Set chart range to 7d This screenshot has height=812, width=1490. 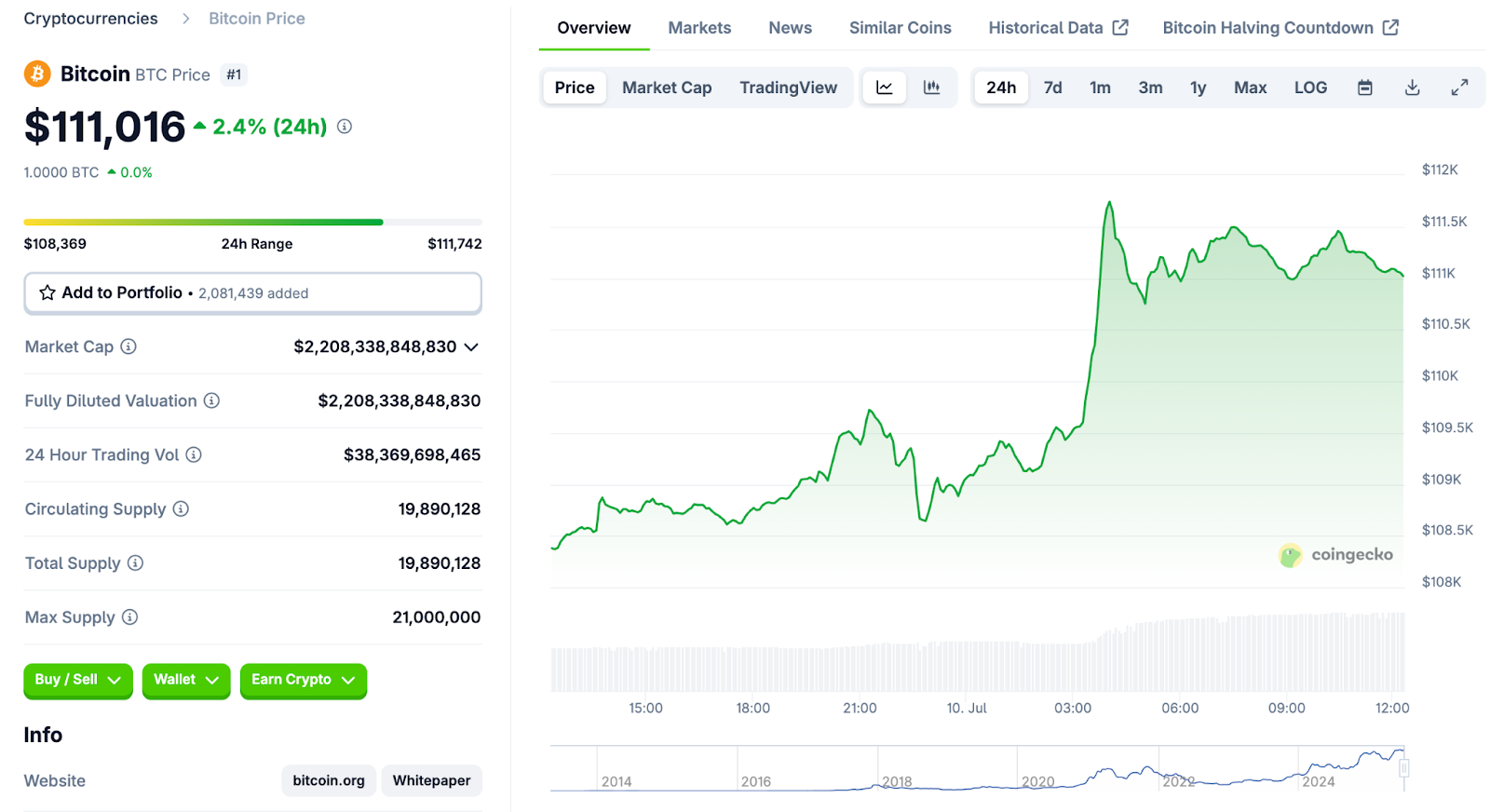click(1053, 88)
